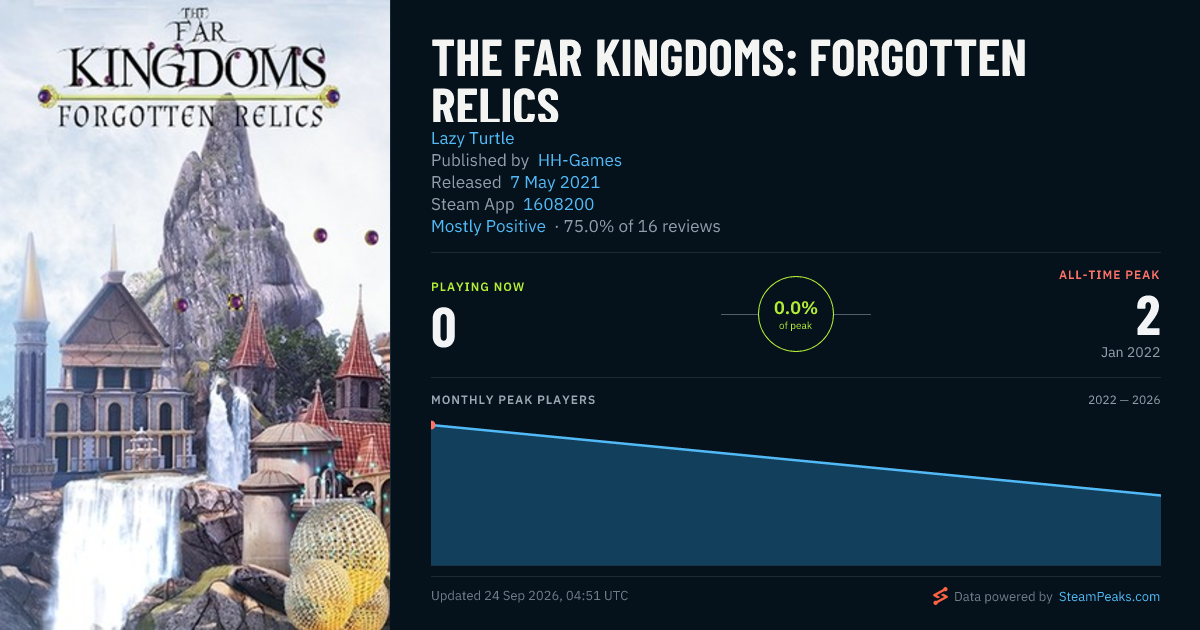The height and width of the screenshot is (630, 1200).
Task: Click the release date 7 May 2021
Action: pos(555,182)
